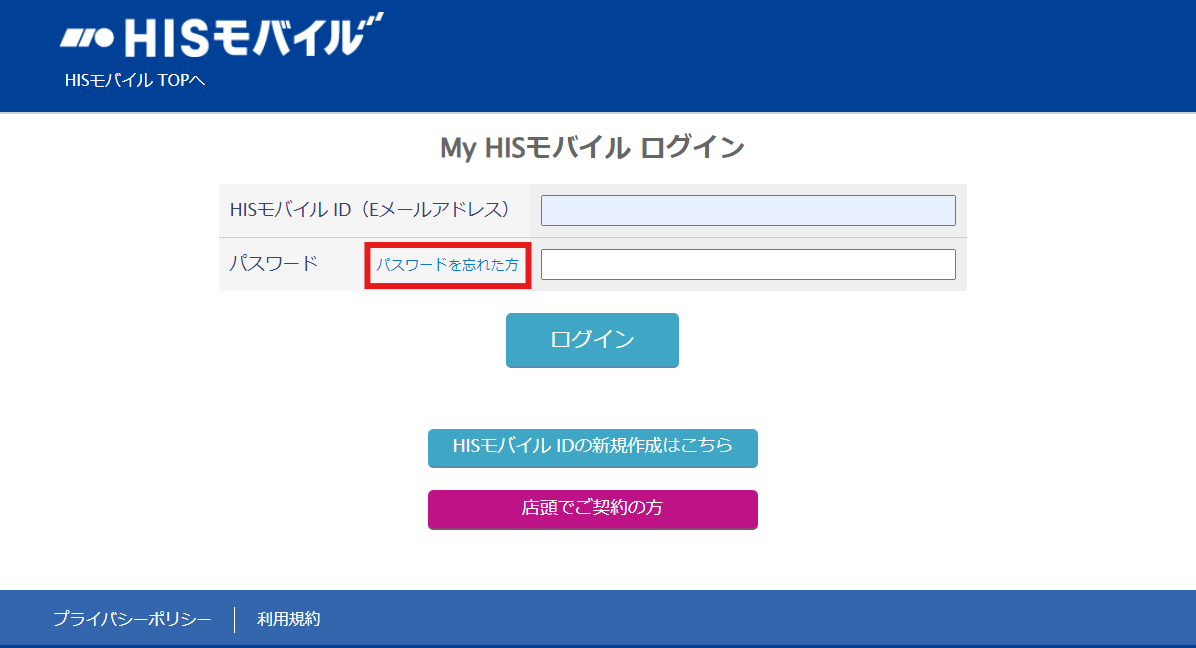Click the 店頭でご契約の方 button
1196x648 pixels.
point(593,509)
